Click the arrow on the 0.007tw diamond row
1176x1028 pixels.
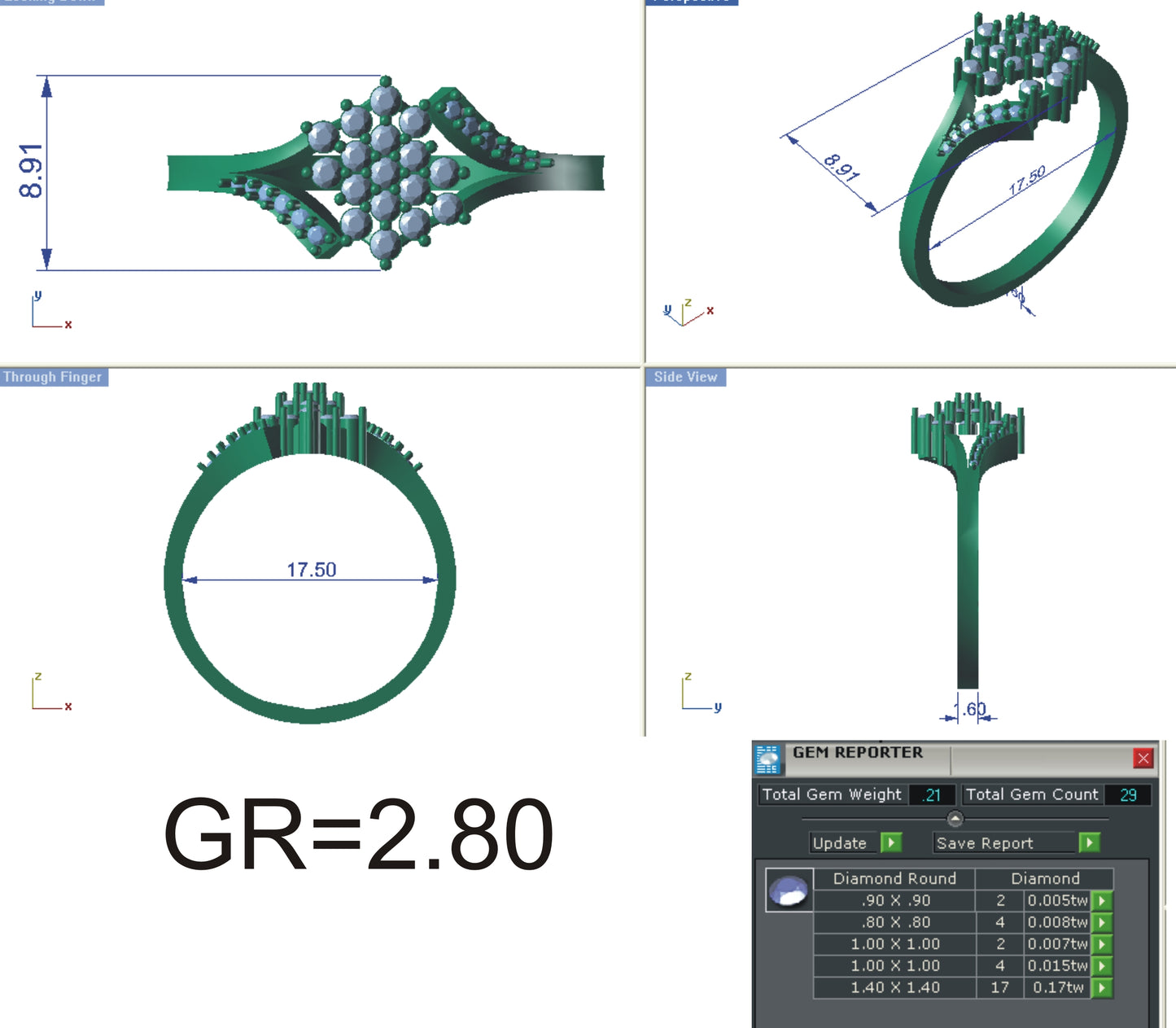tap(1100, 944)
